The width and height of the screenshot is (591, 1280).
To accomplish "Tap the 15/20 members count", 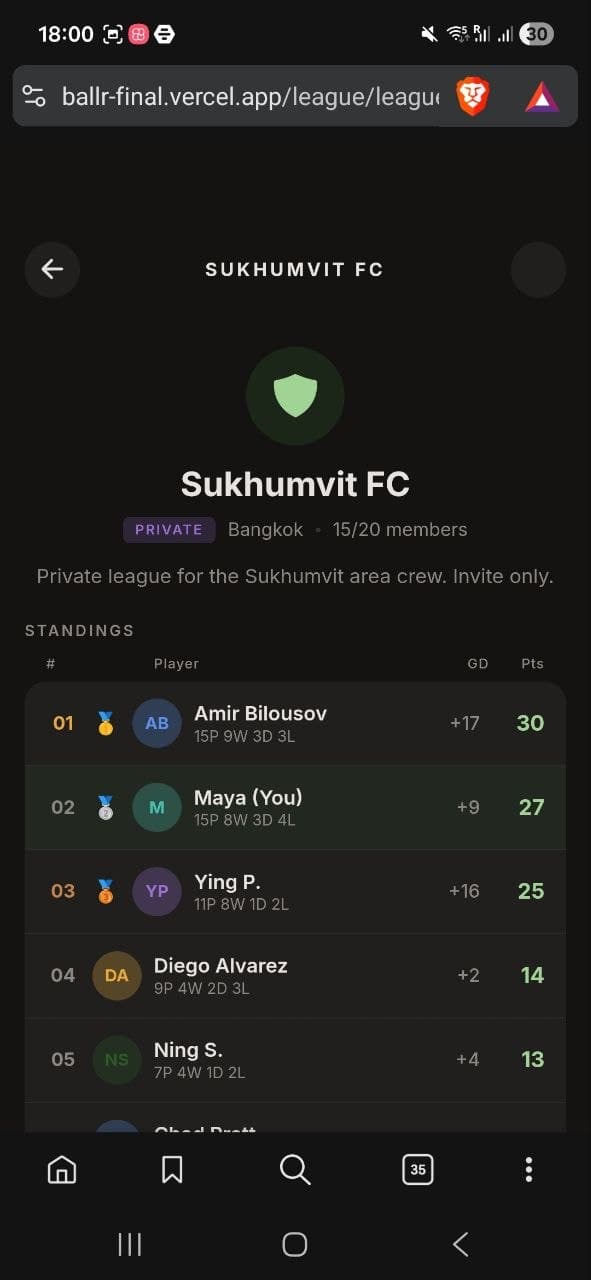I will (400, 529).
